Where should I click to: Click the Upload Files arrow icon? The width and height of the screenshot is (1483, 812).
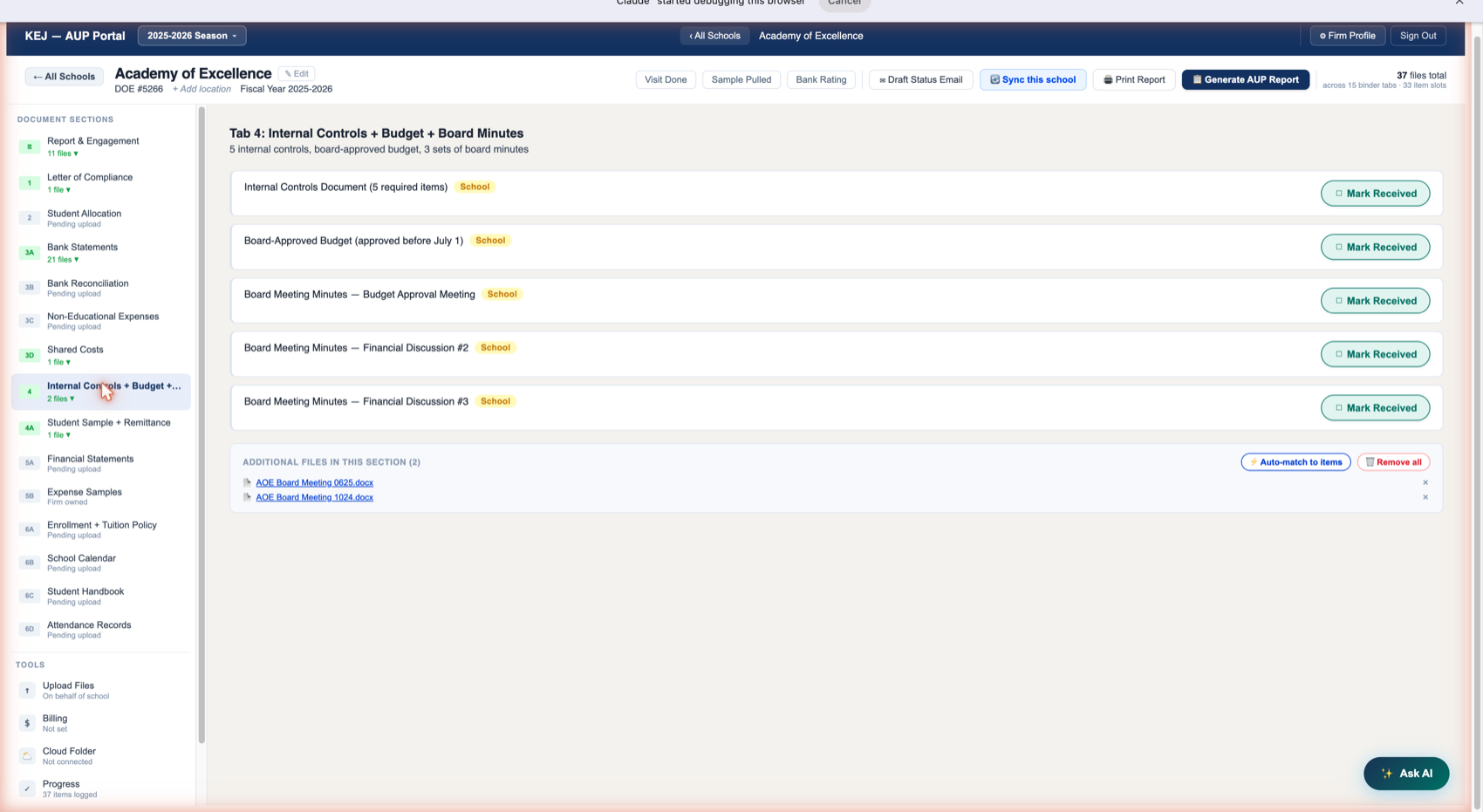pyautogui.click(x=27, y=691)
